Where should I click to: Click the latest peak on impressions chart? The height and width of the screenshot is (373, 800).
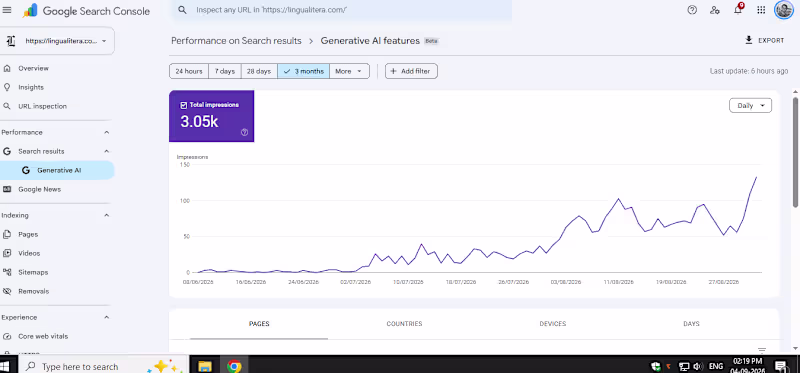[756, 177]
